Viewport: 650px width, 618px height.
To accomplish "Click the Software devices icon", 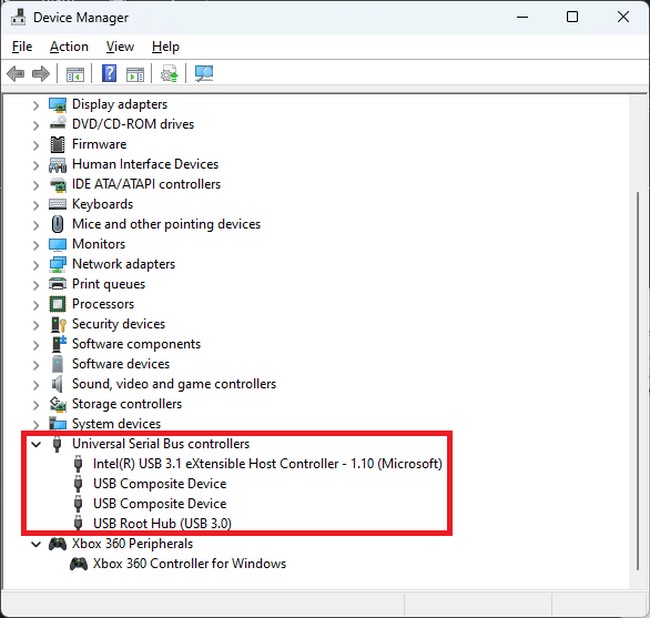I will tap(58, 364).
